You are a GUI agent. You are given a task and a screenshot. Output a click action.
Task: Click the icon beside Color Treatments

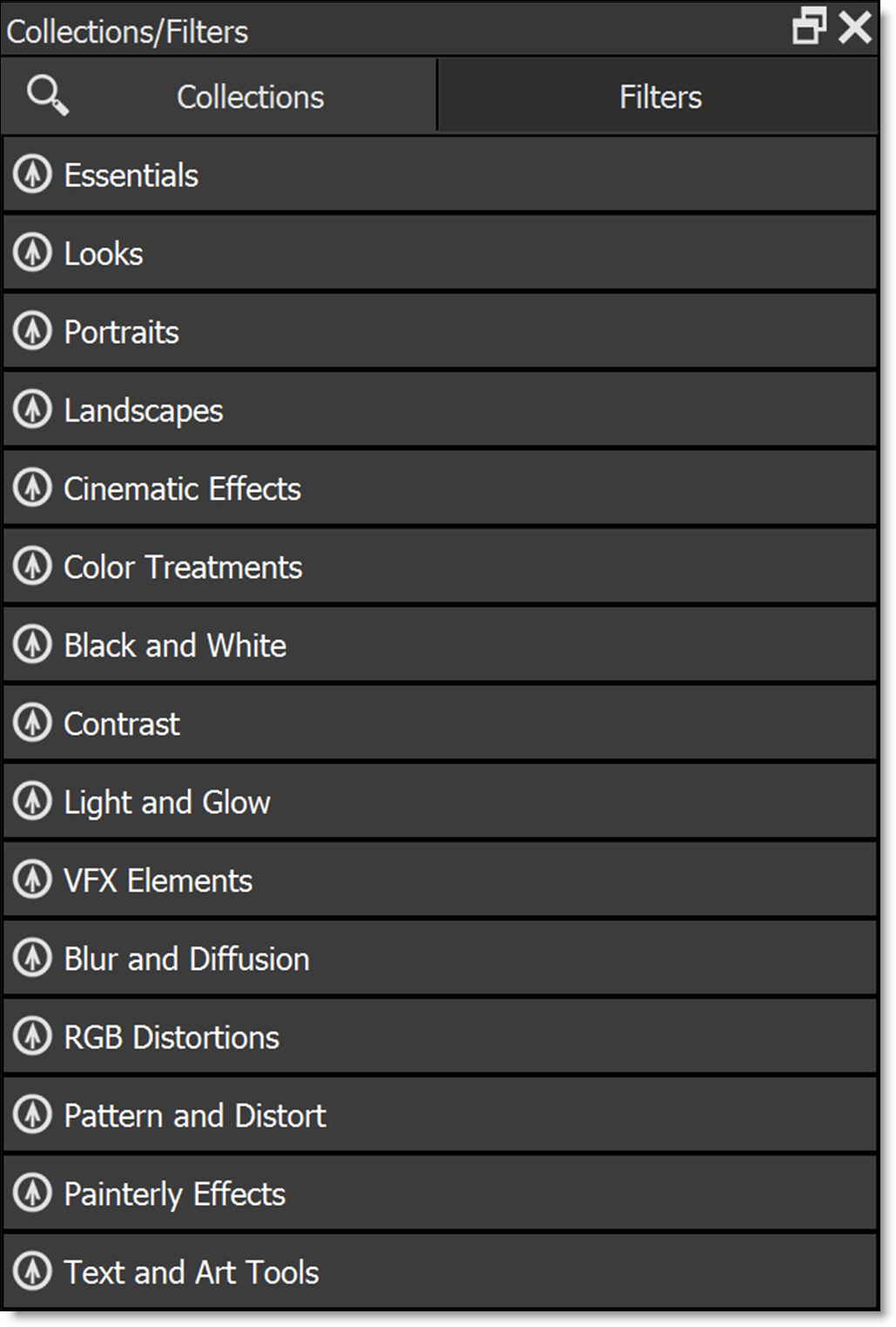(x=33, y=567)
